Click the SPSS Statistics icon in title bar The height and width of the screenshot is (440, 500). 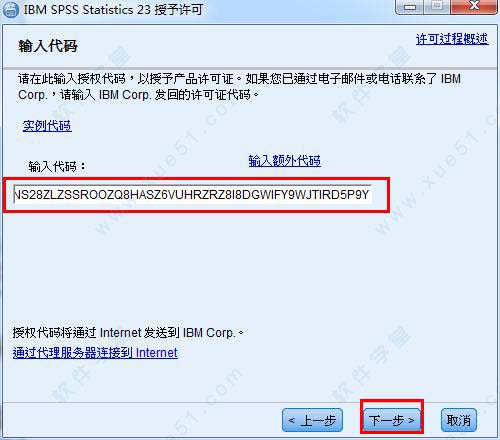click(x=11, y=9)
